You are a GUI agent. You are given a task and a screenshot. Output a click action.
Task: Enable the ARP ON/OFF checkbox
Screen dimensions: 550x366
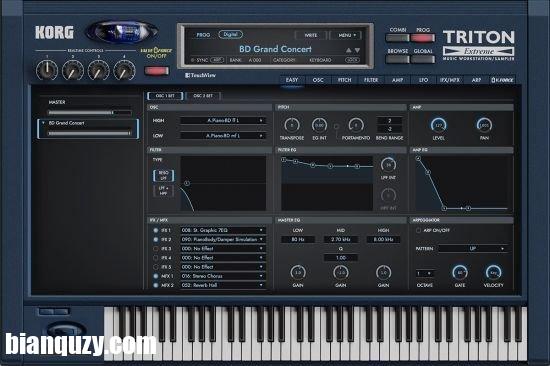coord(418,230)
